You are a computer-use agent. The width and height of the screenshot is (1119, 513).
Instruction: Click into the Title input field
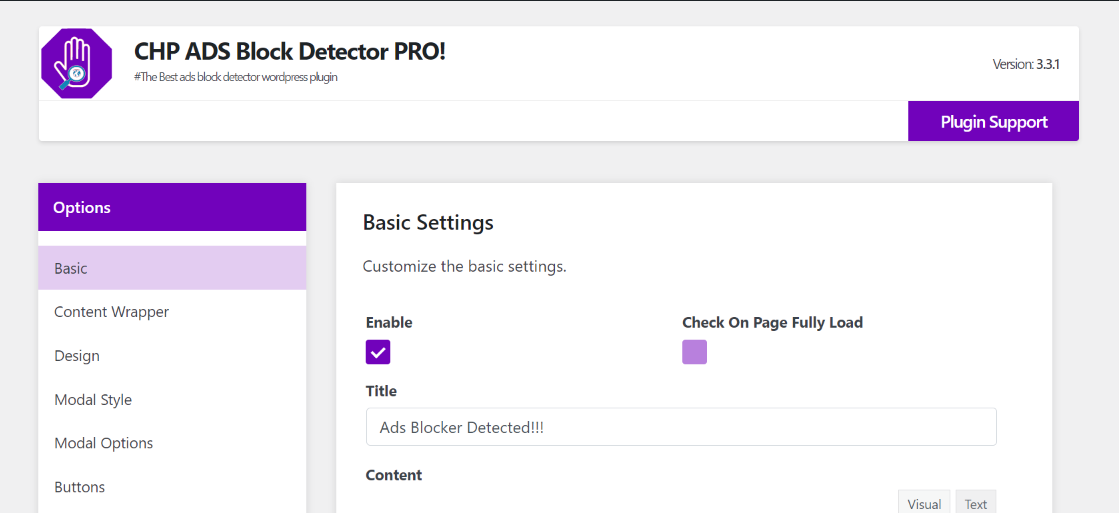point(681,427)
